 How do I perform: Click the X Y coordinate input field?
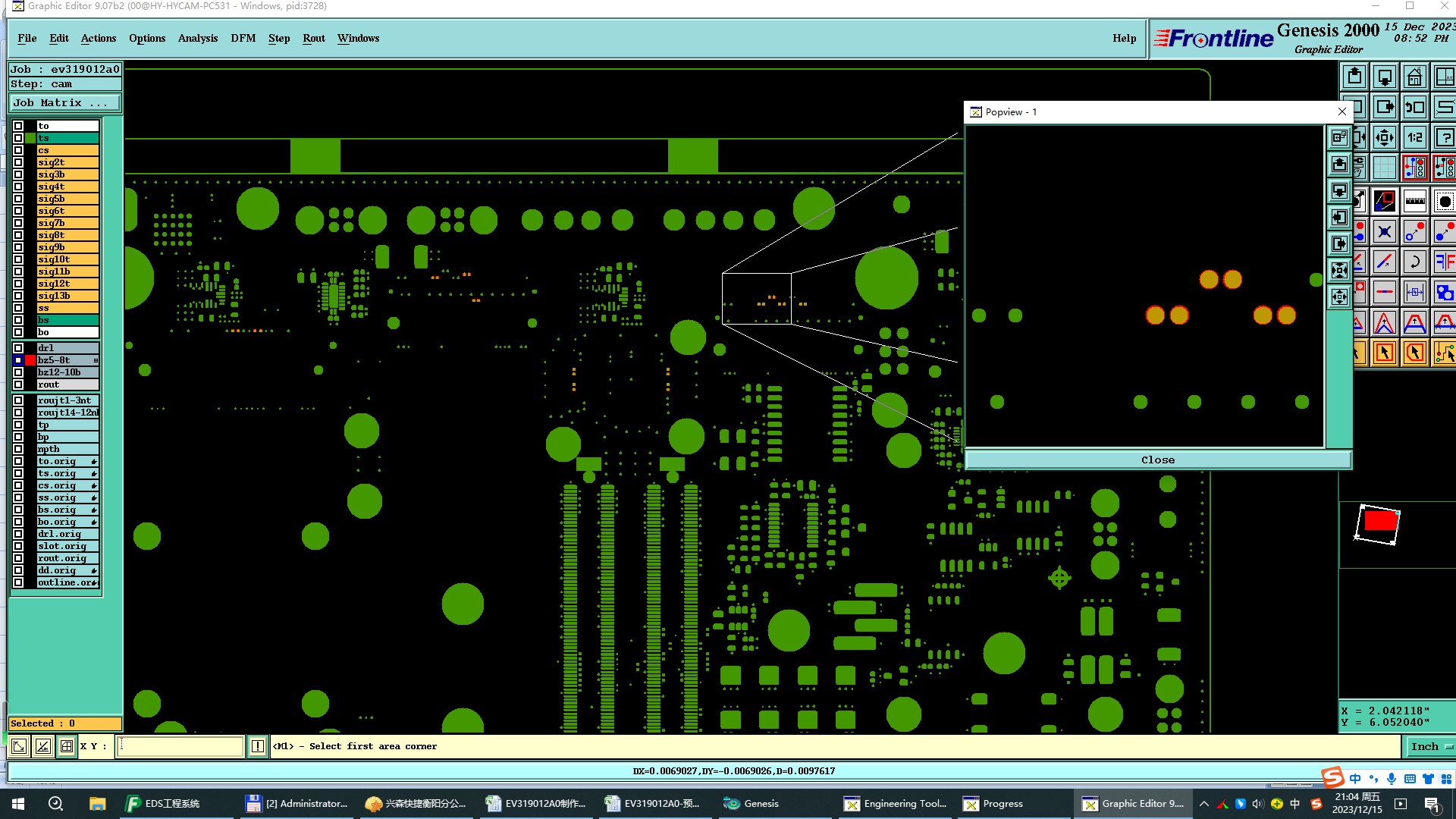point(180,746)
